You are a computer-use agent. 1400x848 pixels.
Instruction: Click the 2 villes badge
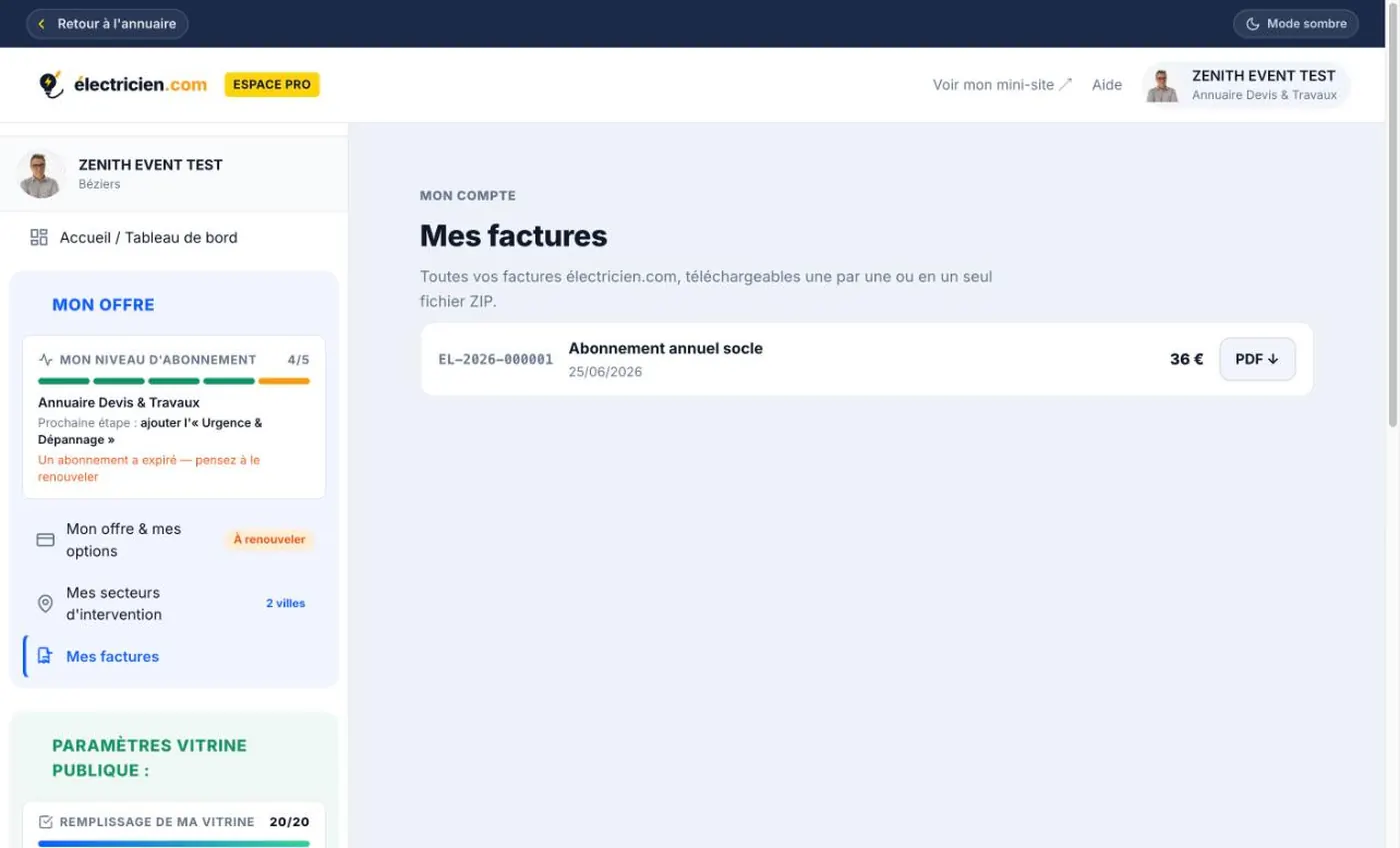pyautogui.click(x=286, y=604)
